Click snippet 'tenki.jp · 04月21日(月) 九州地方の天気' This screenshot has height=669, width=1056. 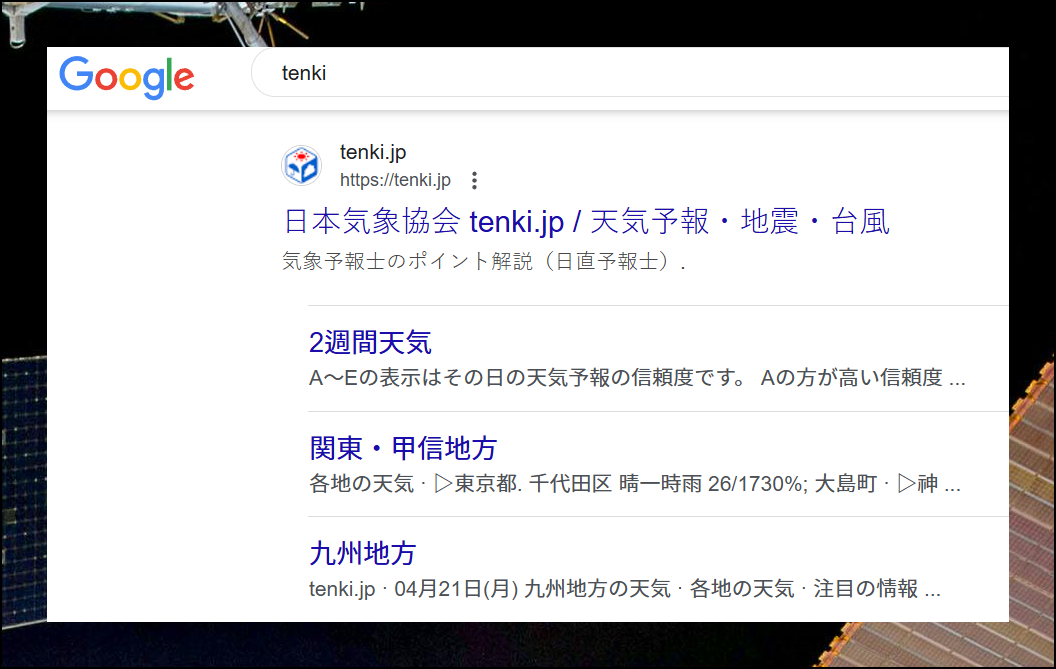pos(490,589)
